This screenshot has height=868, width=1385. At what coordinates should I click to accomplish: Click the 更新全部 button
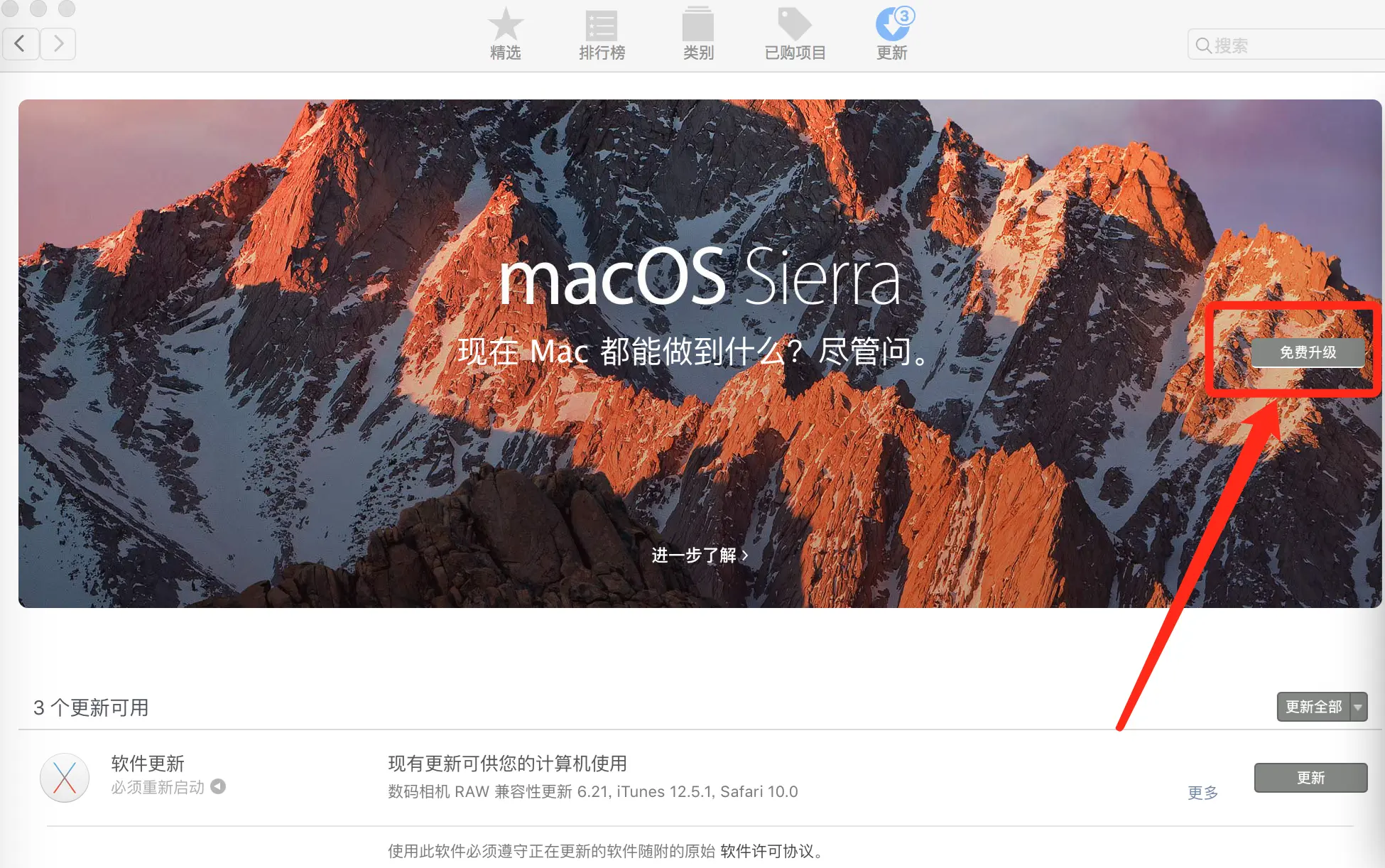(x=1313, y=707)
